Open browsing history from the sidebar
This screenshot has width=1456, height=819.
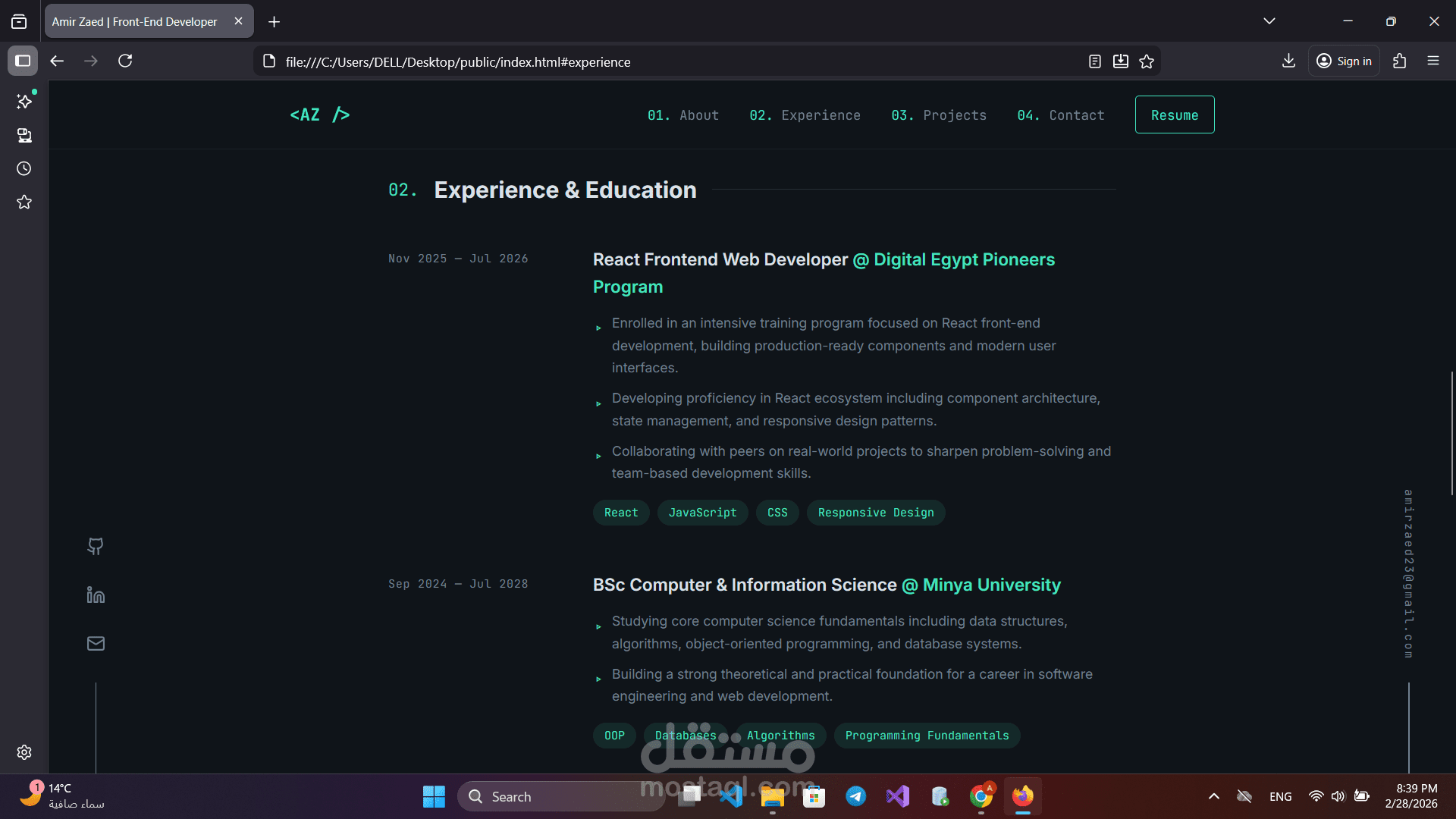24,168
